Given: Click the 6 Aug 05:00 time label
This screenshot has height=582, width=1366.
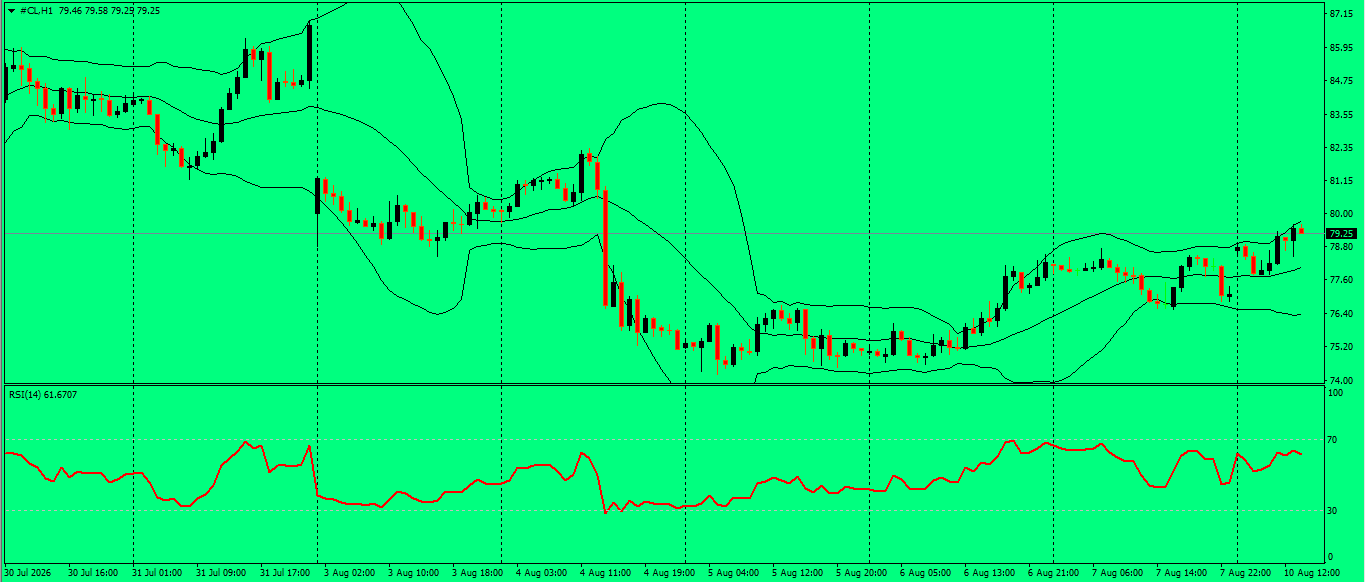Looking at the screenshot, I should tap(927, 573).
